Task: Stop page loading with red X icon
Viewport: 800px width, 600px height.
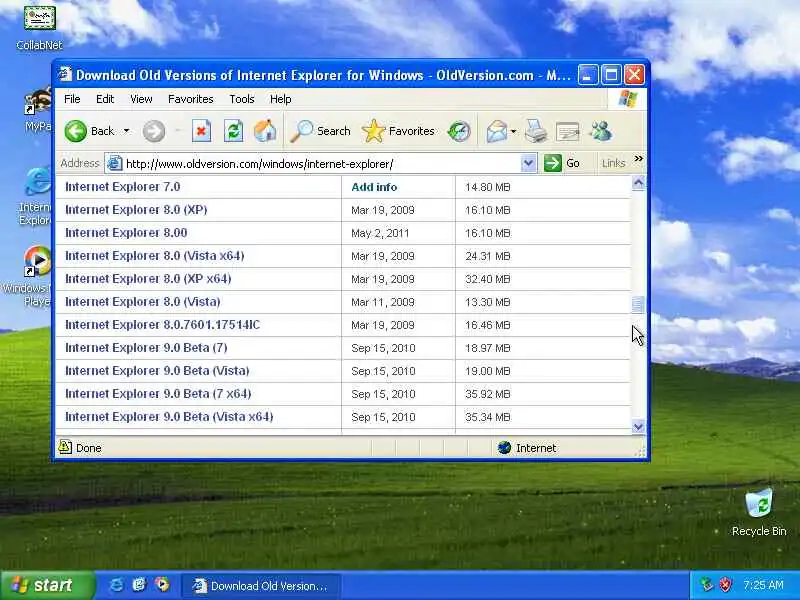Action: pyautogui.click(x=202, y=131)
